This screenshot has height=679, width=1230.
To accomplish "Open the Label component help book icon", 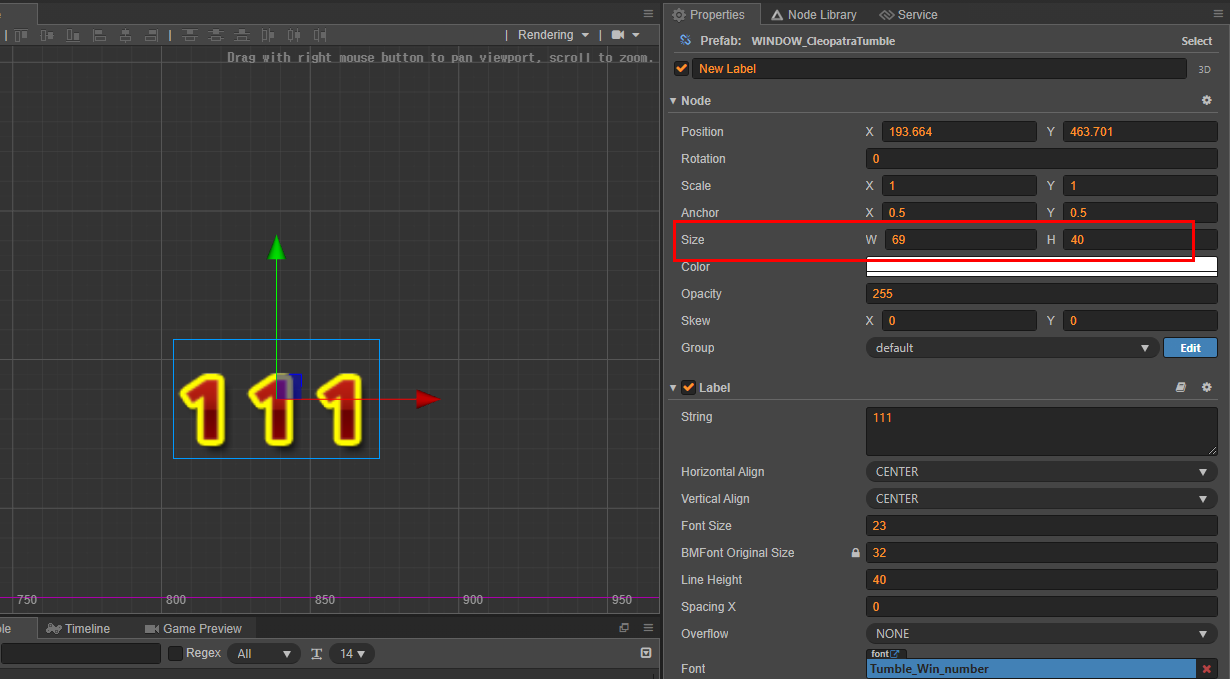I will pos(1180,387).
